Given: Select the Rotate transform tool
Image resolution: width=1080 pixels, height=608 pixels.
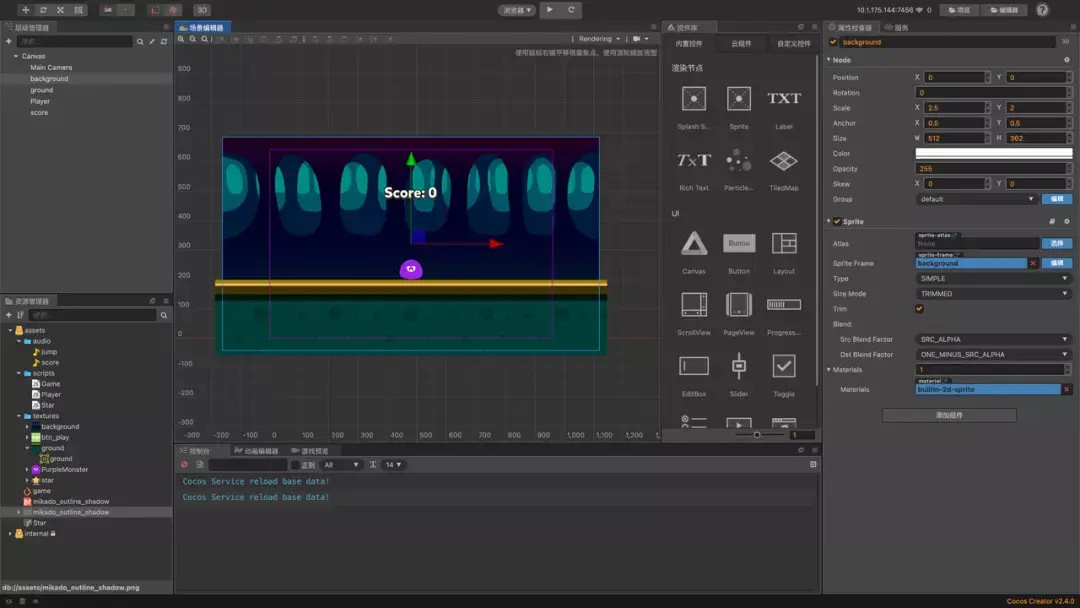Looking at the screenshot, I should 43,10.
